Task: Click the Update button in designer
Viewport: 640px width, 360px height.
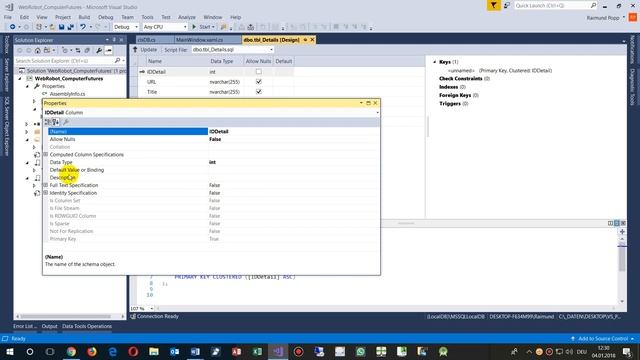Action: 144,49
